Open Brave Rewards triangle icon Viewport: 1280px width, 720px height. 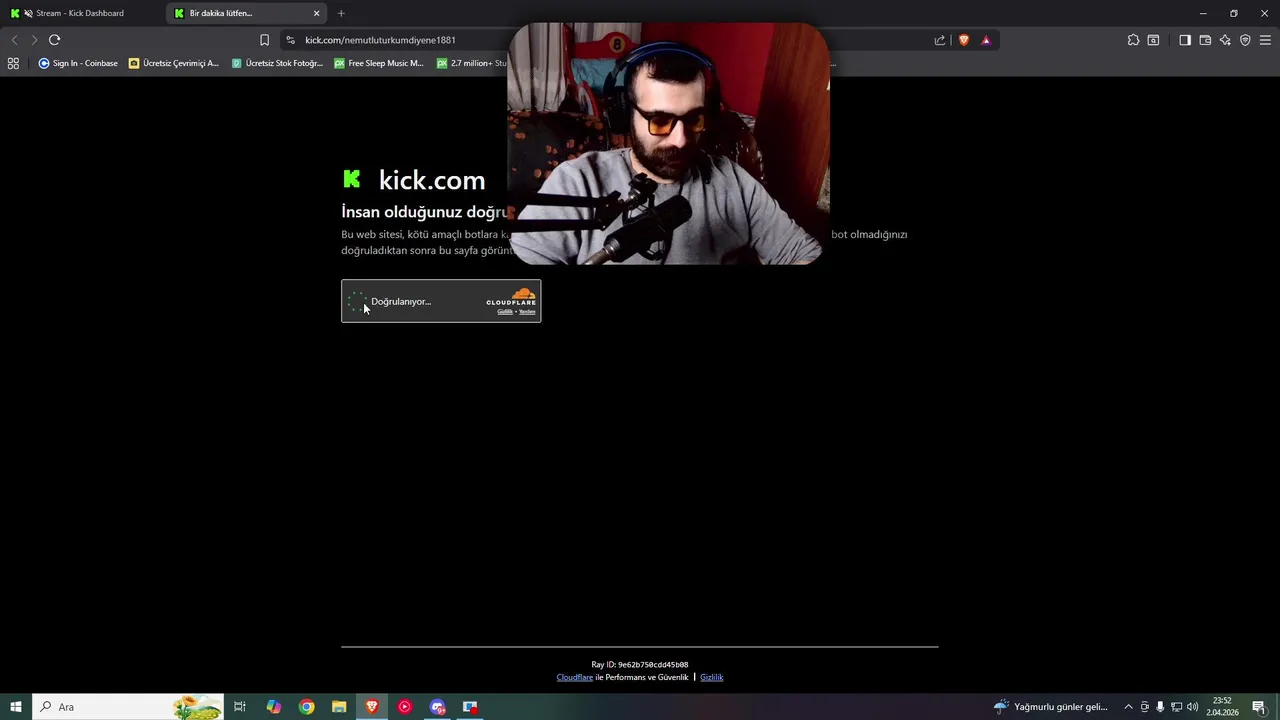point(986,40)
